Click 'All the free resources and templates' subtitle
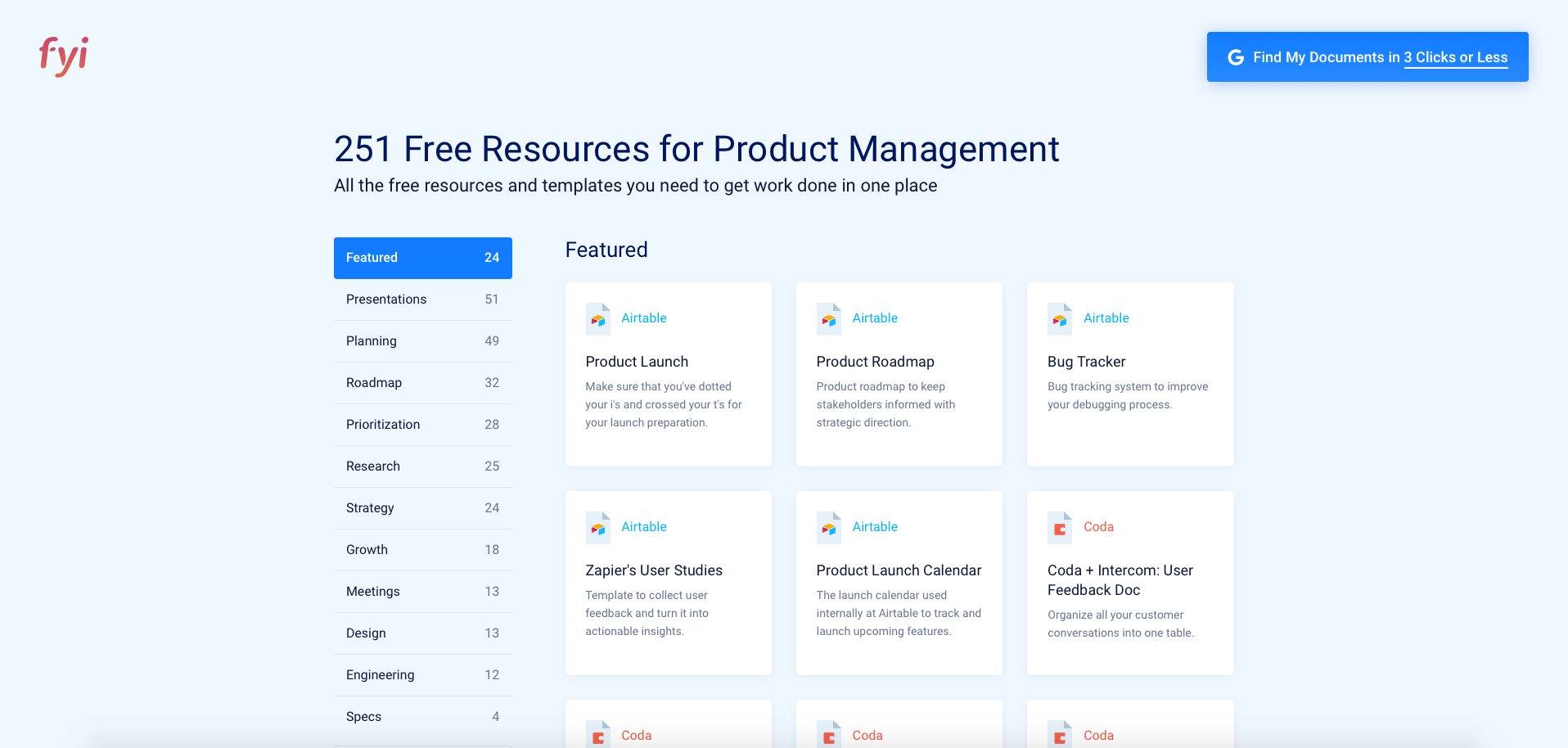 (635, 186)
